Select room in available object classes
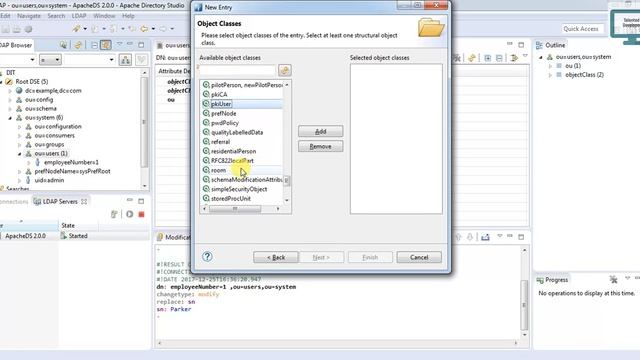 point(242,170)
